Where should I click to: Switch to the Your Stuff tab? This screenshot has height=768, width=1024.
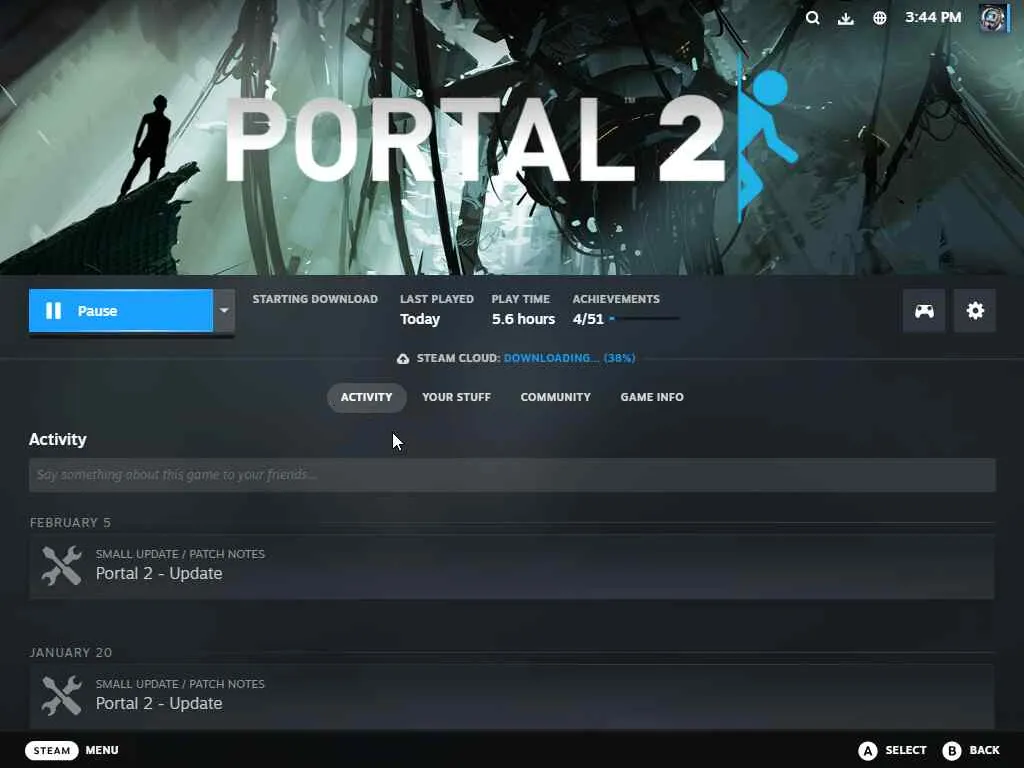pyautogui.click(x=456, y=397)
